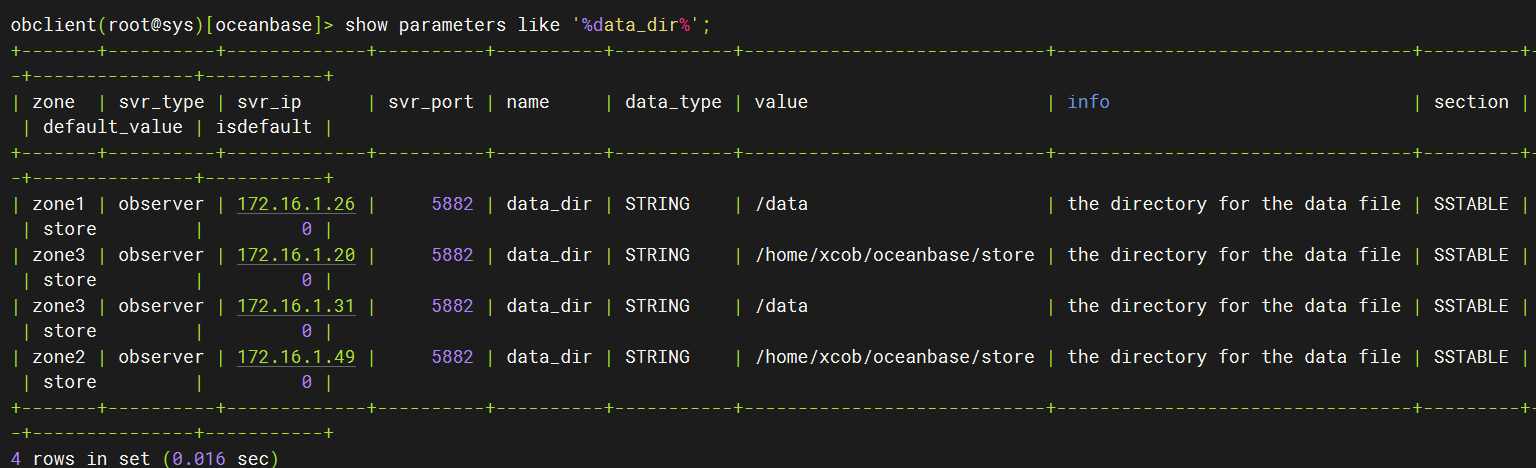Click the /data value in zone1 row
Screen dimensions: 1536x468
pyautogui.click(x=781, y=204)
